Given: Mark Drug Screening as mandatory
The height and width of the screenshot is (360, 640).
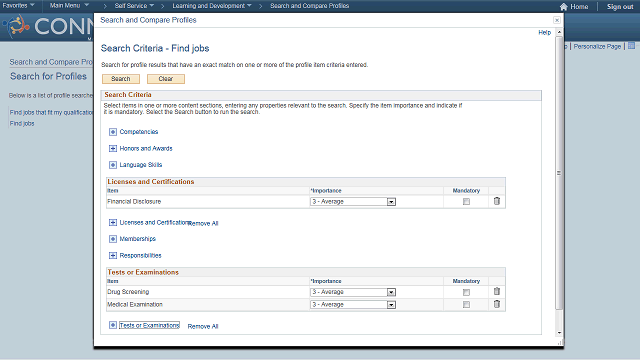Looking at the screenshot, I should [466, 292].
